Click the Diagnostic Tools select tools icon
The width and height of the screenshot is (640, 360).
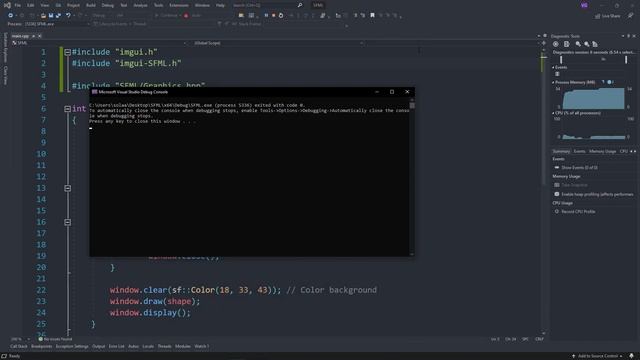567,44
